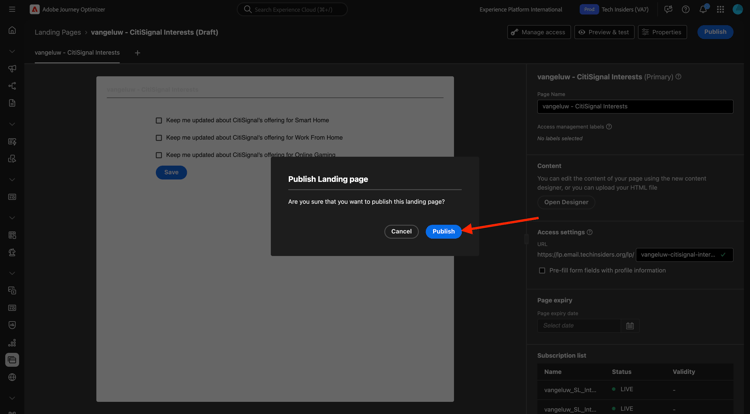Collapse sidebar group chevron above megaphone icon

coord(12,51)
